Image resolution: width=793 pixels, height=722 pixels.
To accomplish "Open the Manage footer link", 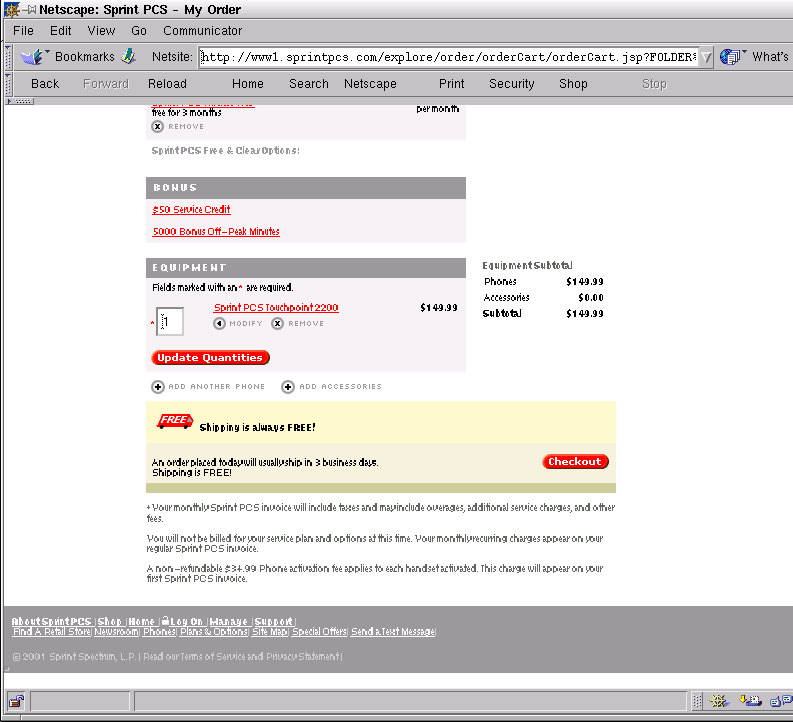I will coord(229,621).
